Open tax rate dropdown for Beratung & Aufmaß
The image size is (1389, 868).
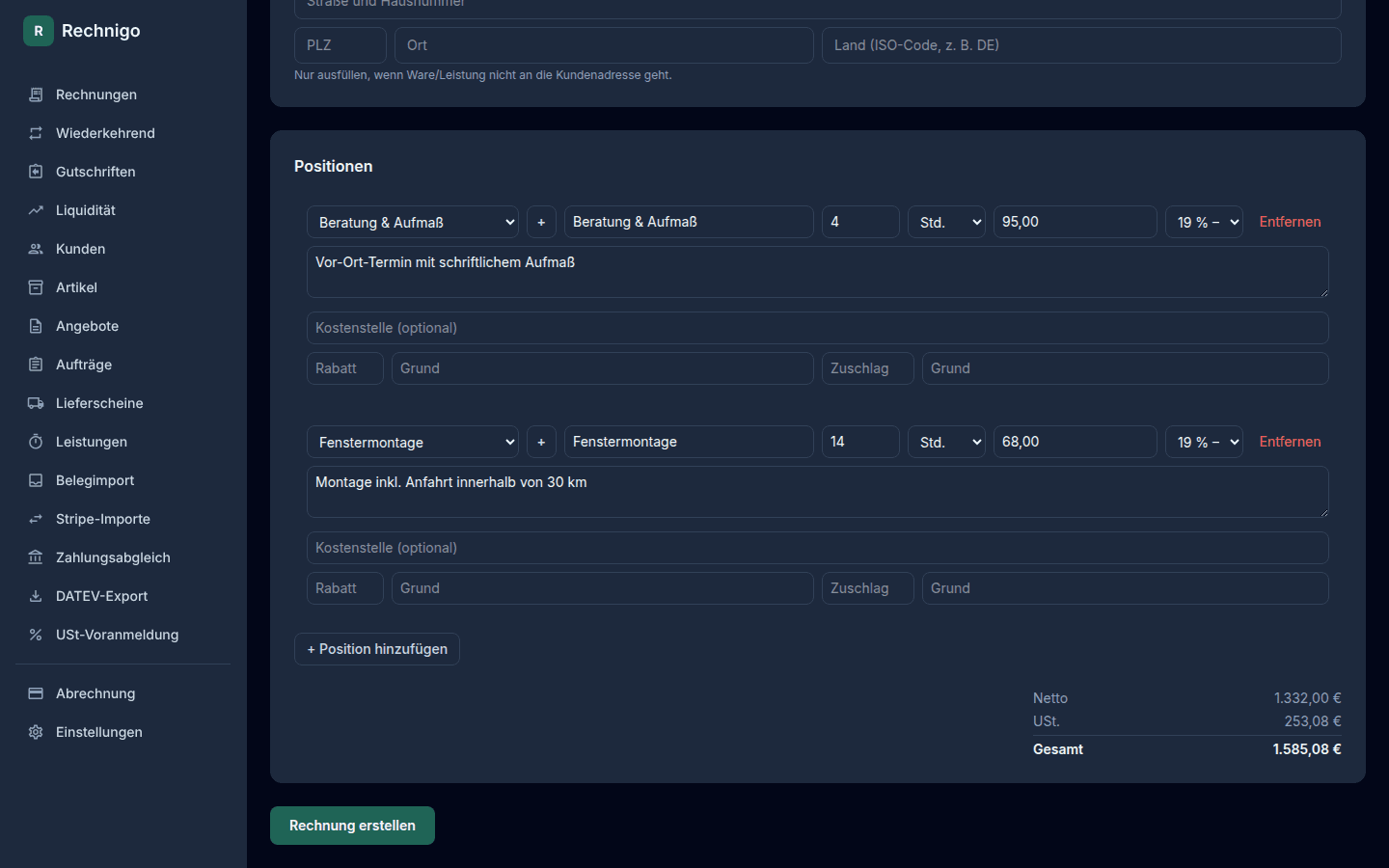[1204, 222]
